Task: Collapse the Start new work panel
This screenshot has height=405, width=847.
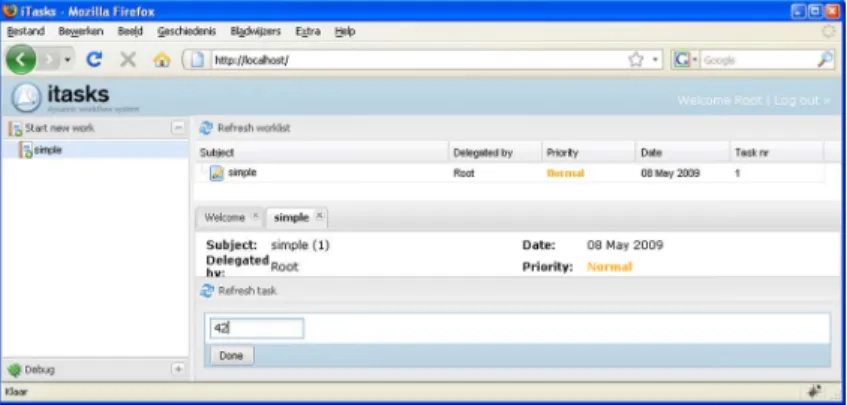Action: 178,128
